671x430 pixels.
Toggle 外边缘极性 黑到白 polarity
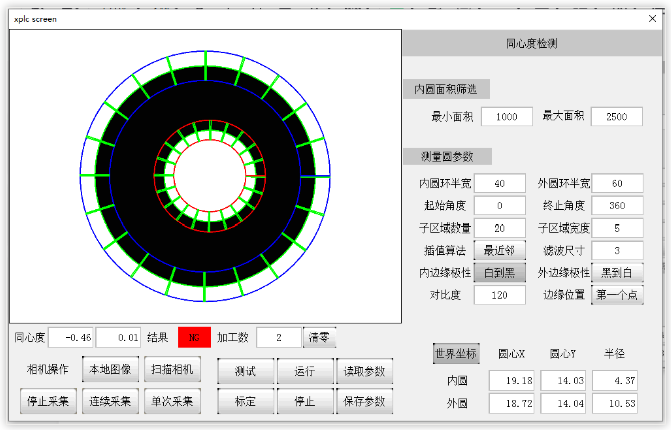pyautogui.click(x=617, y=272)
